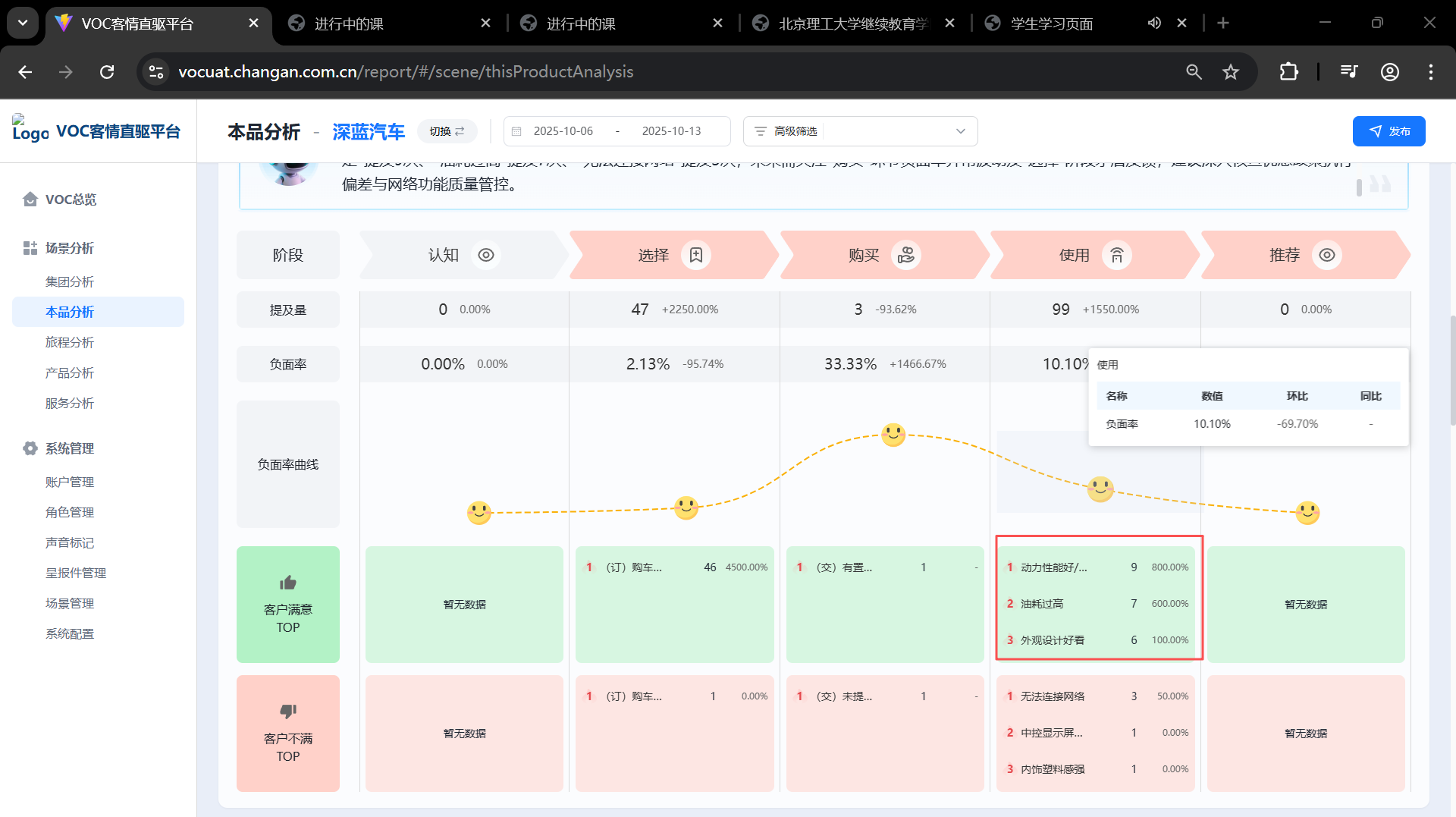Open 旅程分析 in the sidebar
Image resolution: width=1456 pixels, height=817 pixels.
click(69, 342)
